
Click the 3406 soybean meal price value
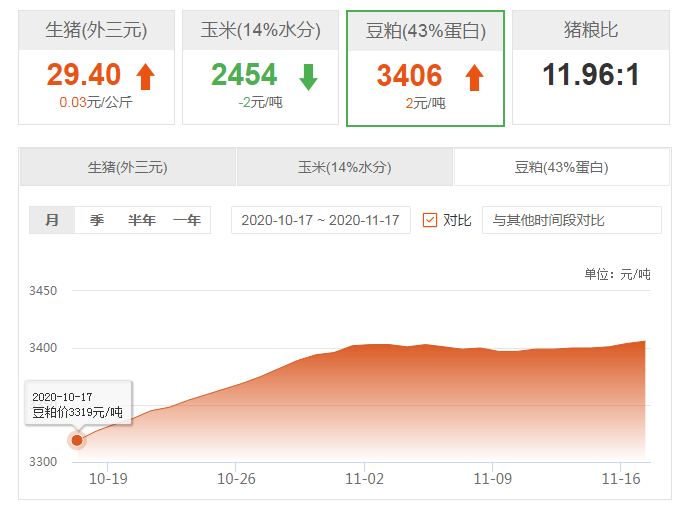coord(409,75)
